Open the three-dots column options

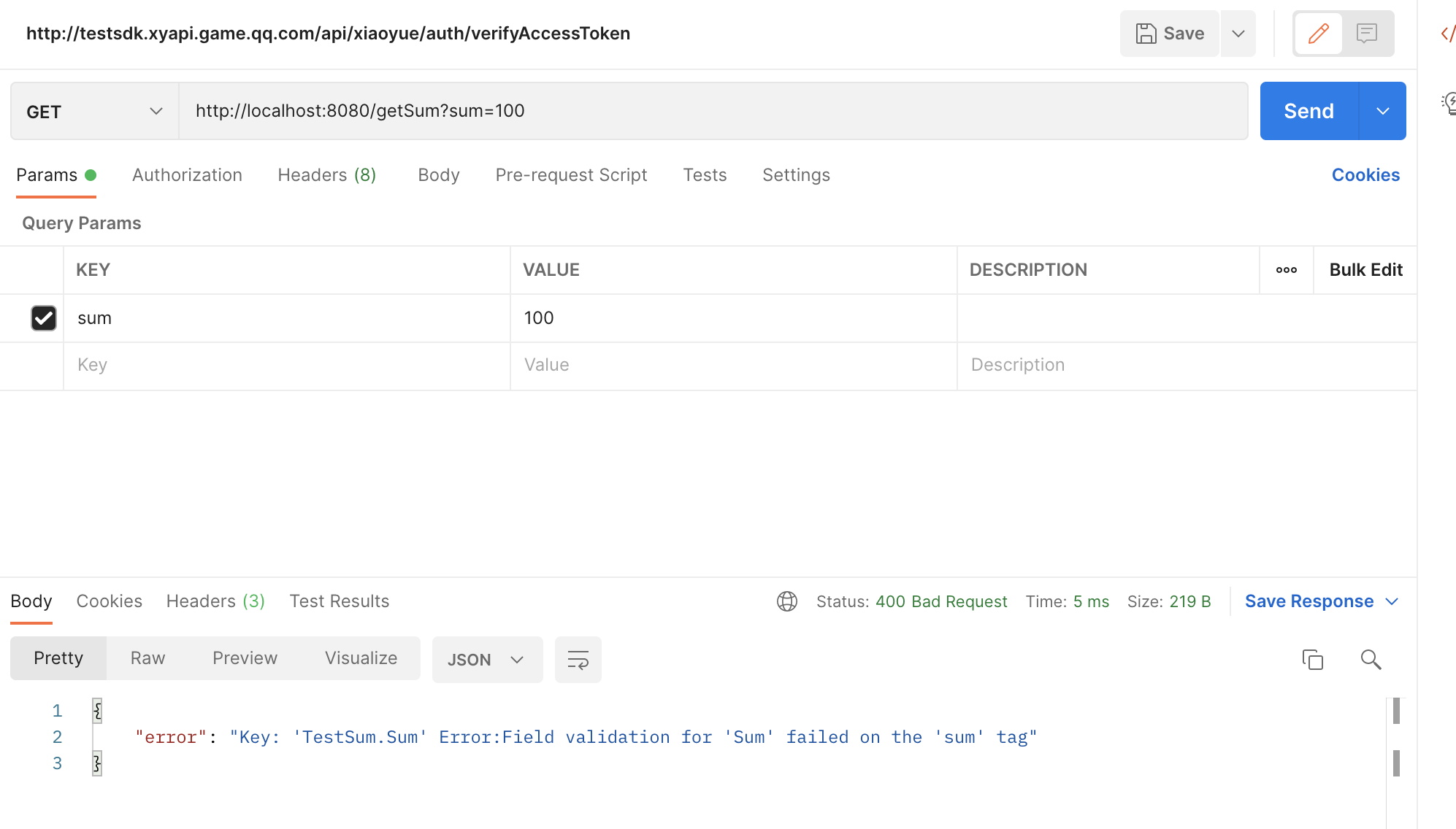(x=1286, y=270)
